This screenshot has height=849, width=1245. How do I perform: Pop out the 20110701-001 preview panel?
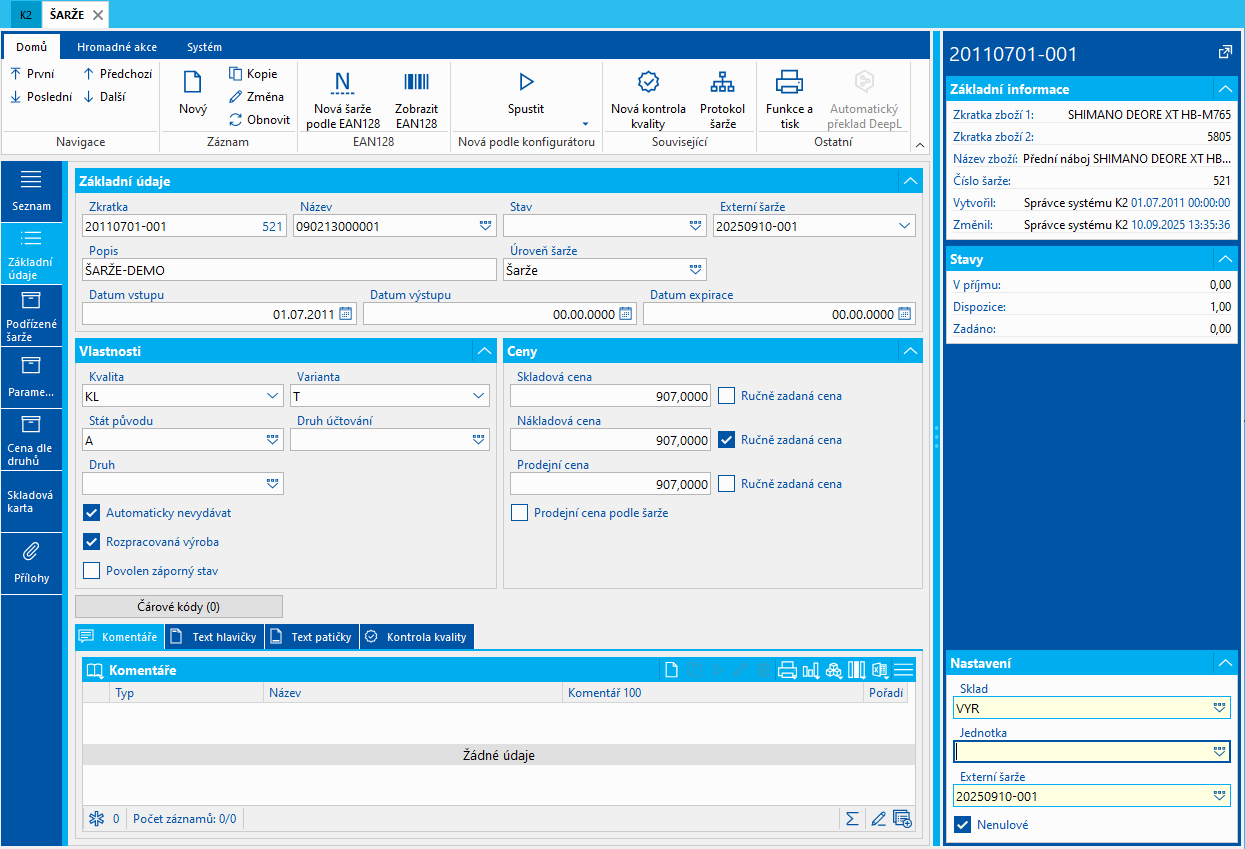1225,52
